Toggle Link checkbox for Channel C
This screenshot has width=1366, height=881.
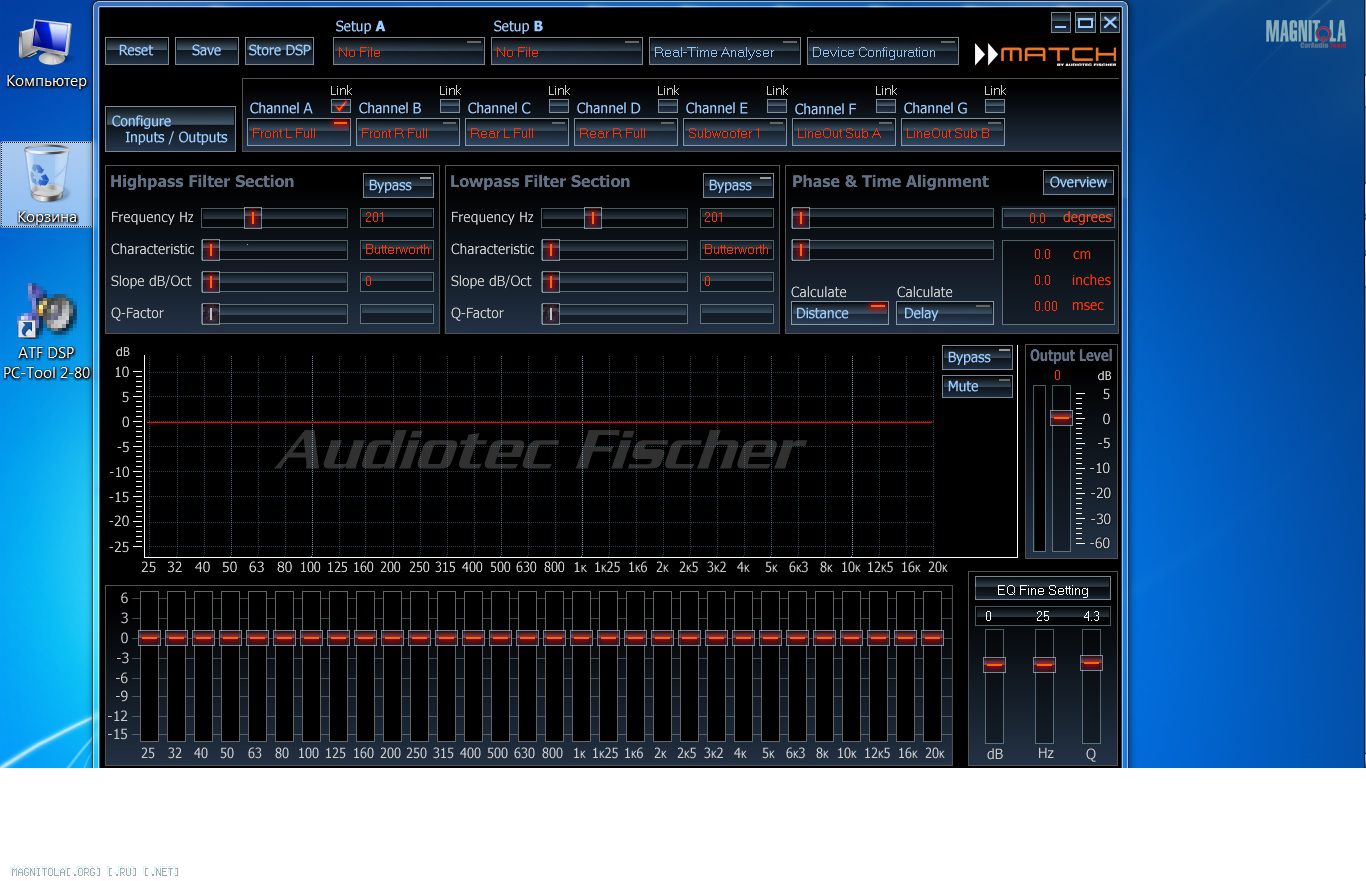[x=559, y=106]
